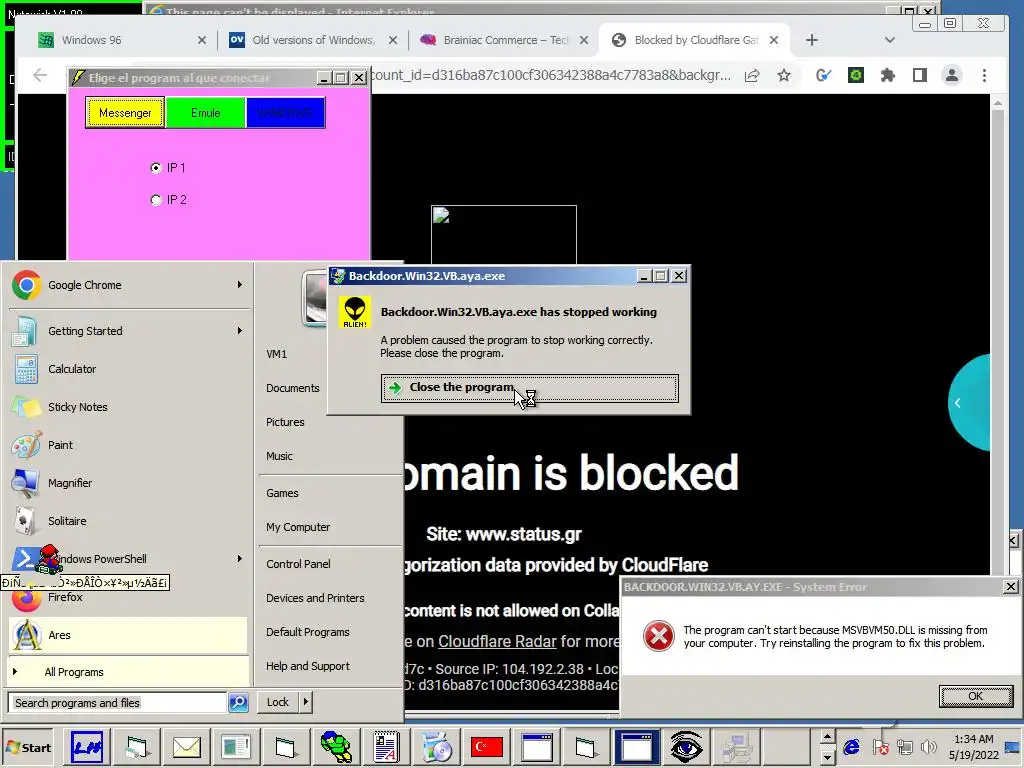Viewport: 1024px width, 768px height.
Task: Open the envelope mail taskbar icon
Action: (187, 747)
